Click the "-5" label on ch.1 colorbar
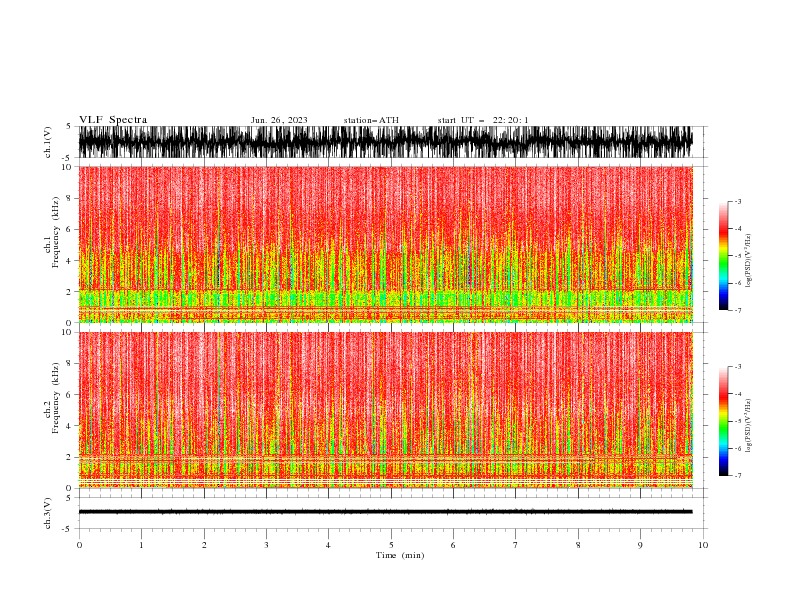Screen dimensions: 792x612 tap(738, 256)
